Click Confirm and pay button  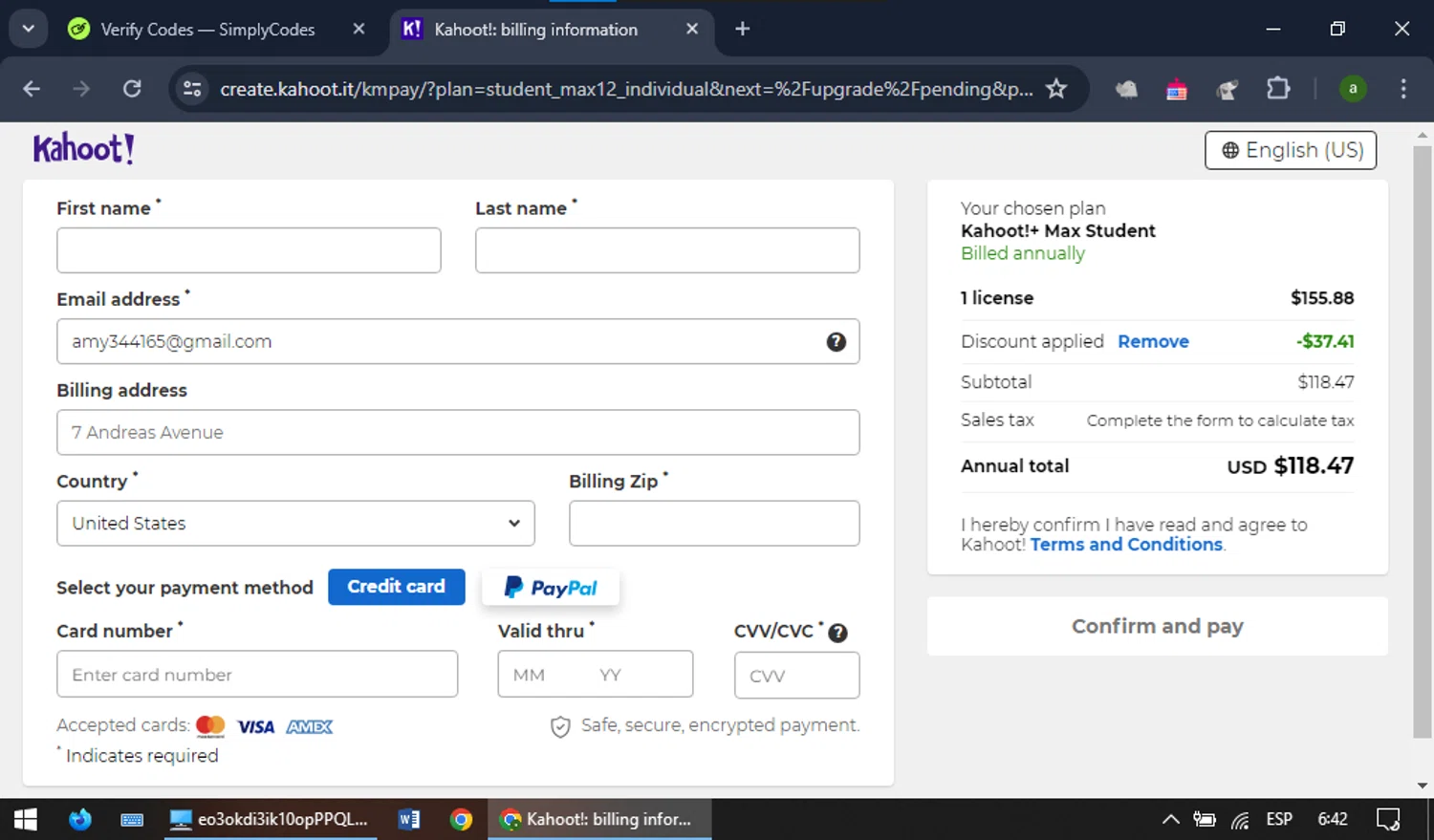[x=1158, y=626]
